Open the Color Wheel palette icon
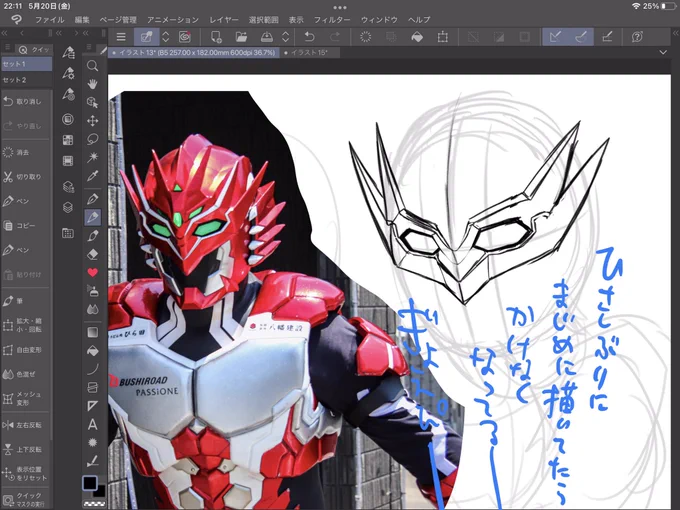The image size is (680, 510). pos(68,119)
